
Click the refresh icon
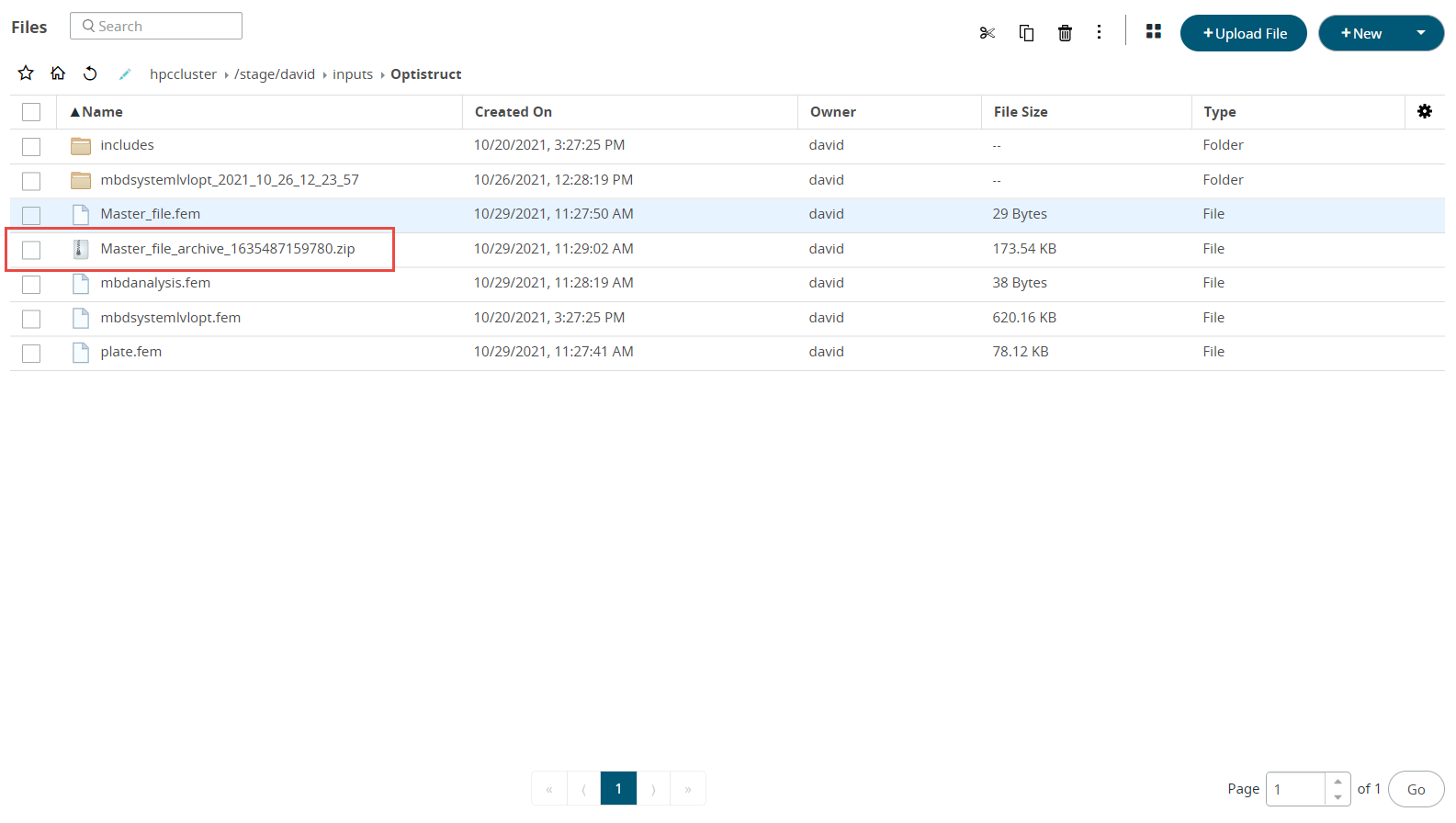[90, 73]
